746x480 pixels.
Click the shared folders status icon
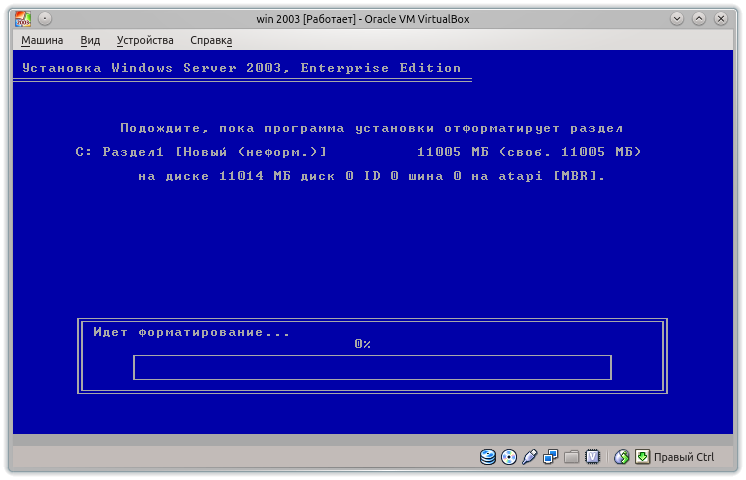click(571, 457)
